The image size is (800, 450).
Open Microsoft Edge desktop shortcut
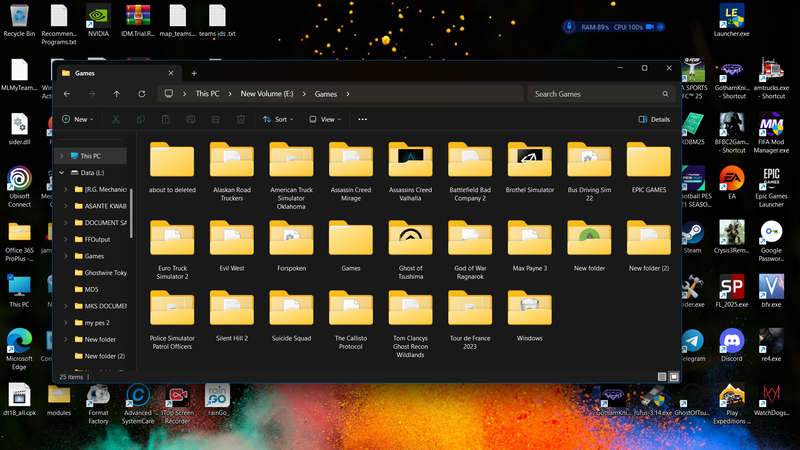(19, 349)
